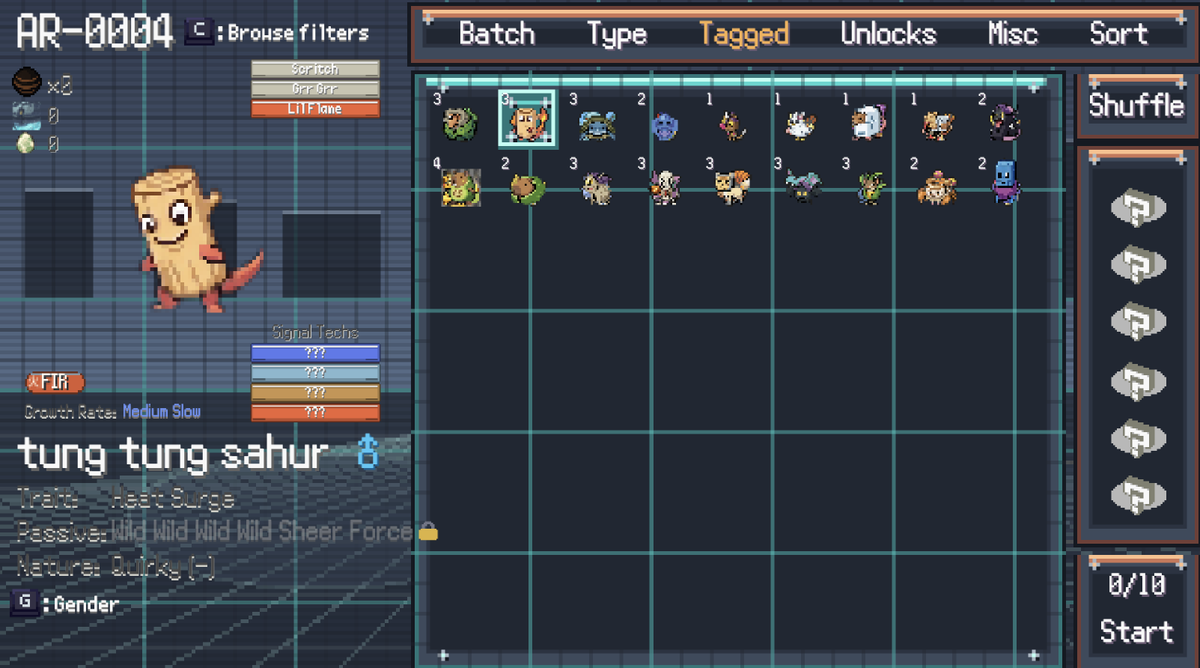This screenshot has width=1200, height=668.
Task: Choose the brown creature in a green shell
Action: click(x=527, y=188)
